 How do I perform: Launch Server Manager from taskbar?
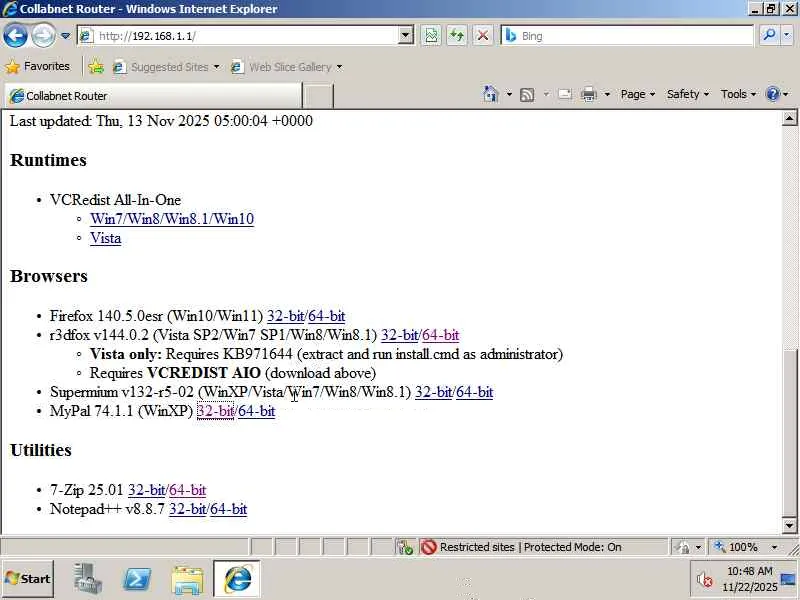87,579
